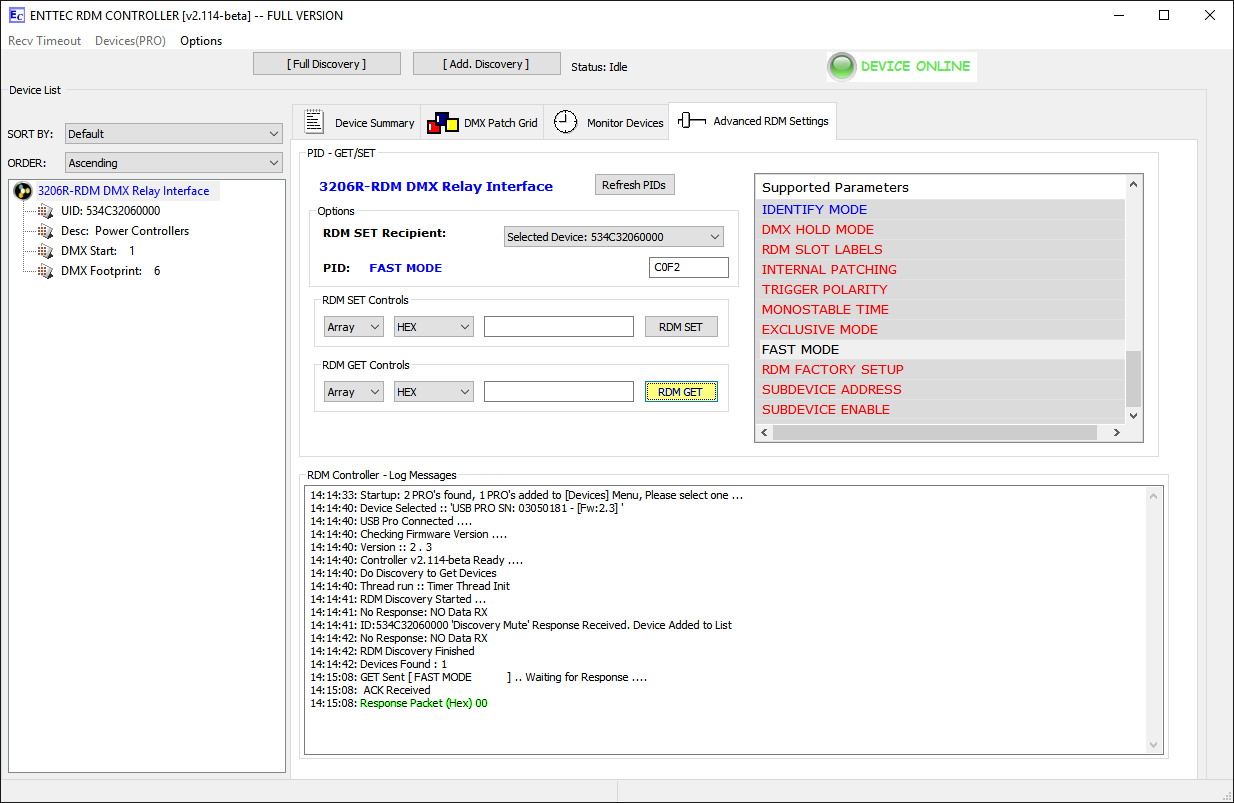The height and width of the screenshot is (803, 1234).
Task: Open the RDM GET HEX format dropdown
Action: (433, 392)
